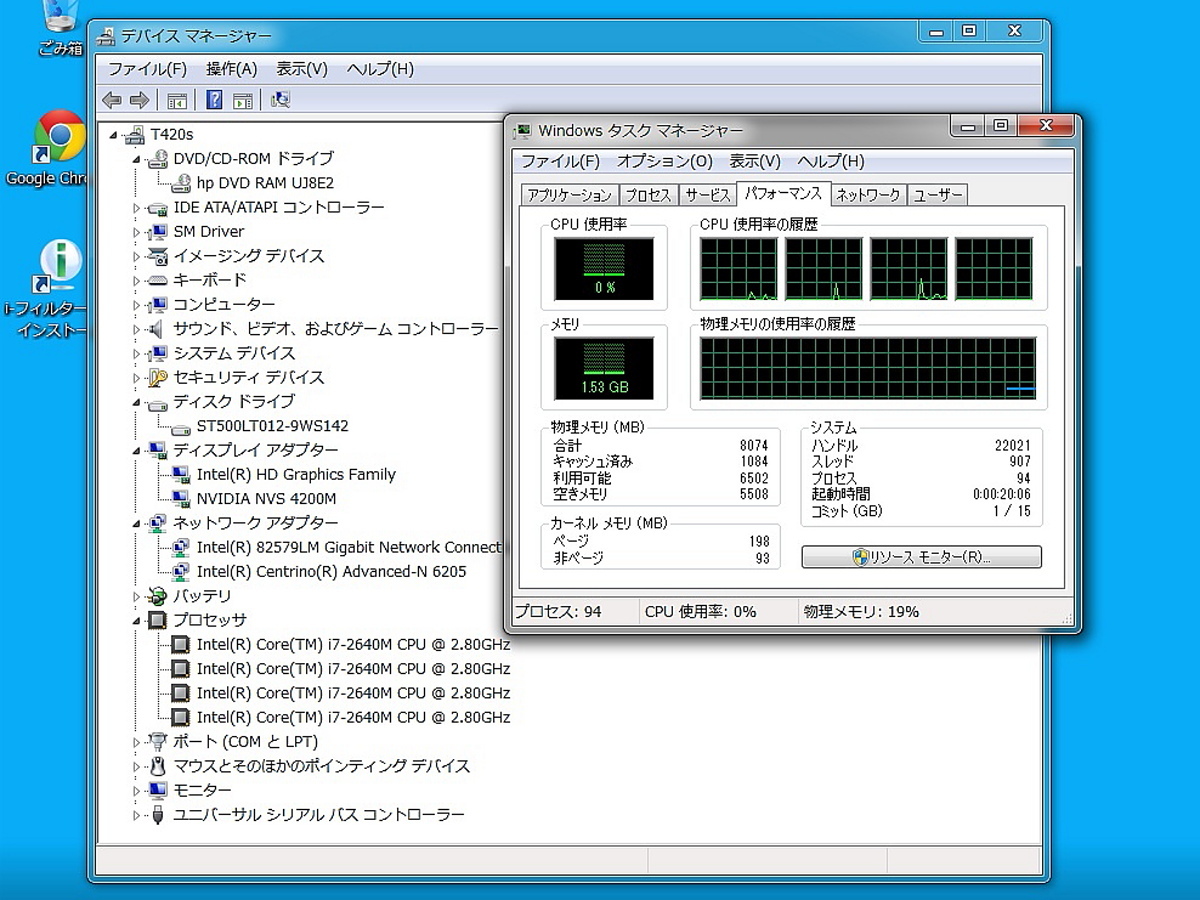Image resolution: width=1200 pixels, height=900 pixels.
Task: Click the mouse and pointing devices category icon
Action: [x=157, y=766]
